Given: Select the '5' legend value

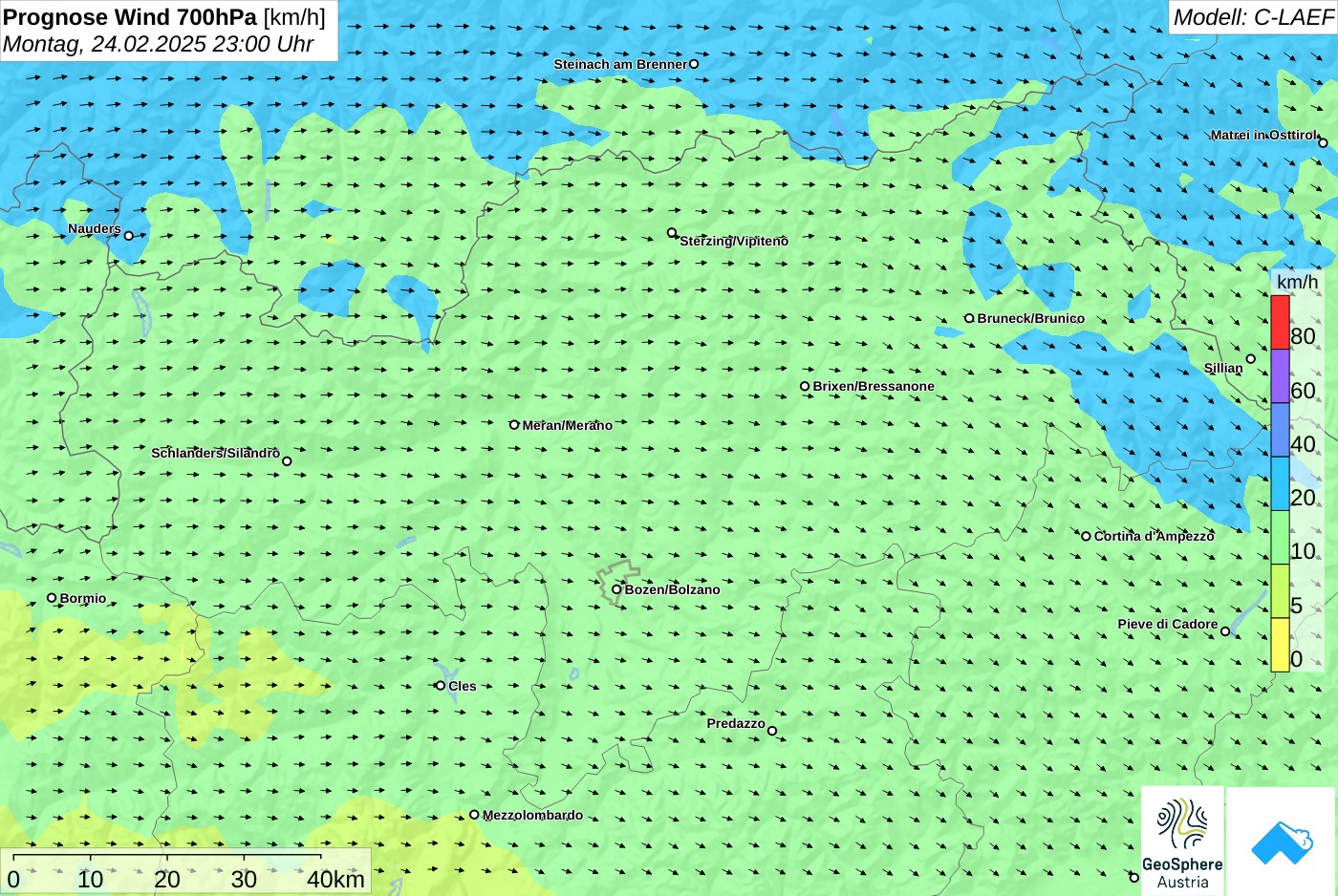Looking at the screenshot, I should 1297,606.
